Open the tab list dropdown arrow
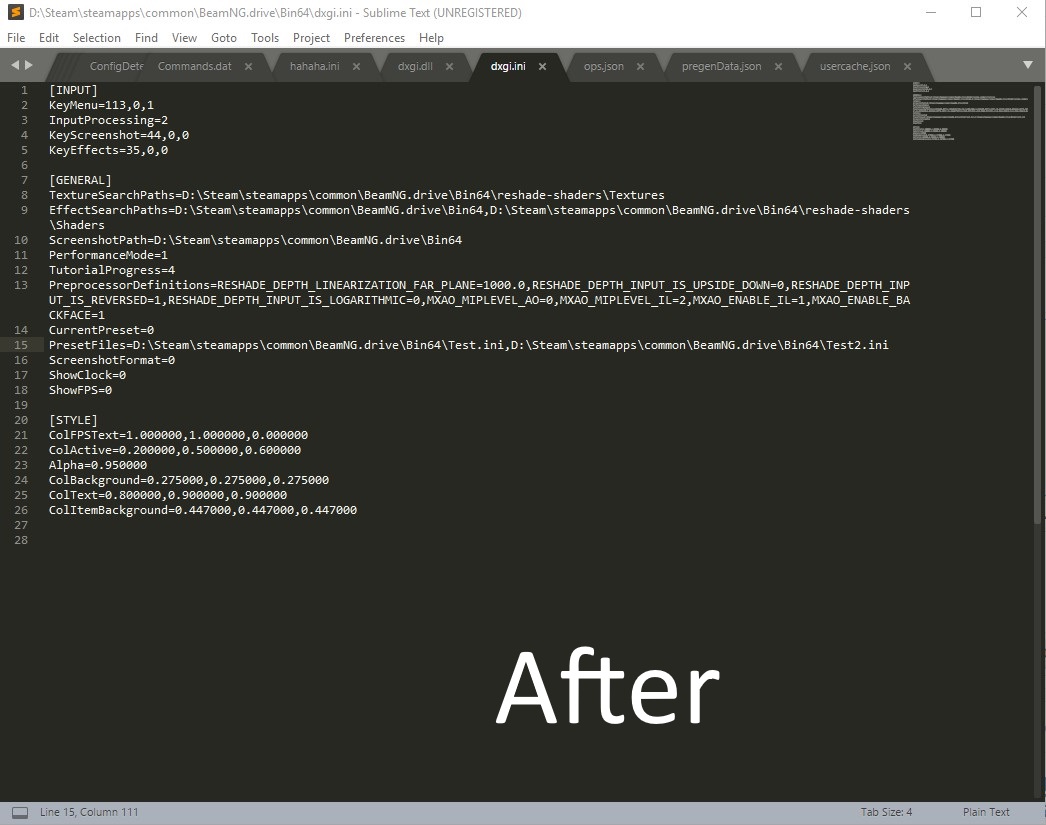This screenshot has height=825, width=1046. point(1027,65)
